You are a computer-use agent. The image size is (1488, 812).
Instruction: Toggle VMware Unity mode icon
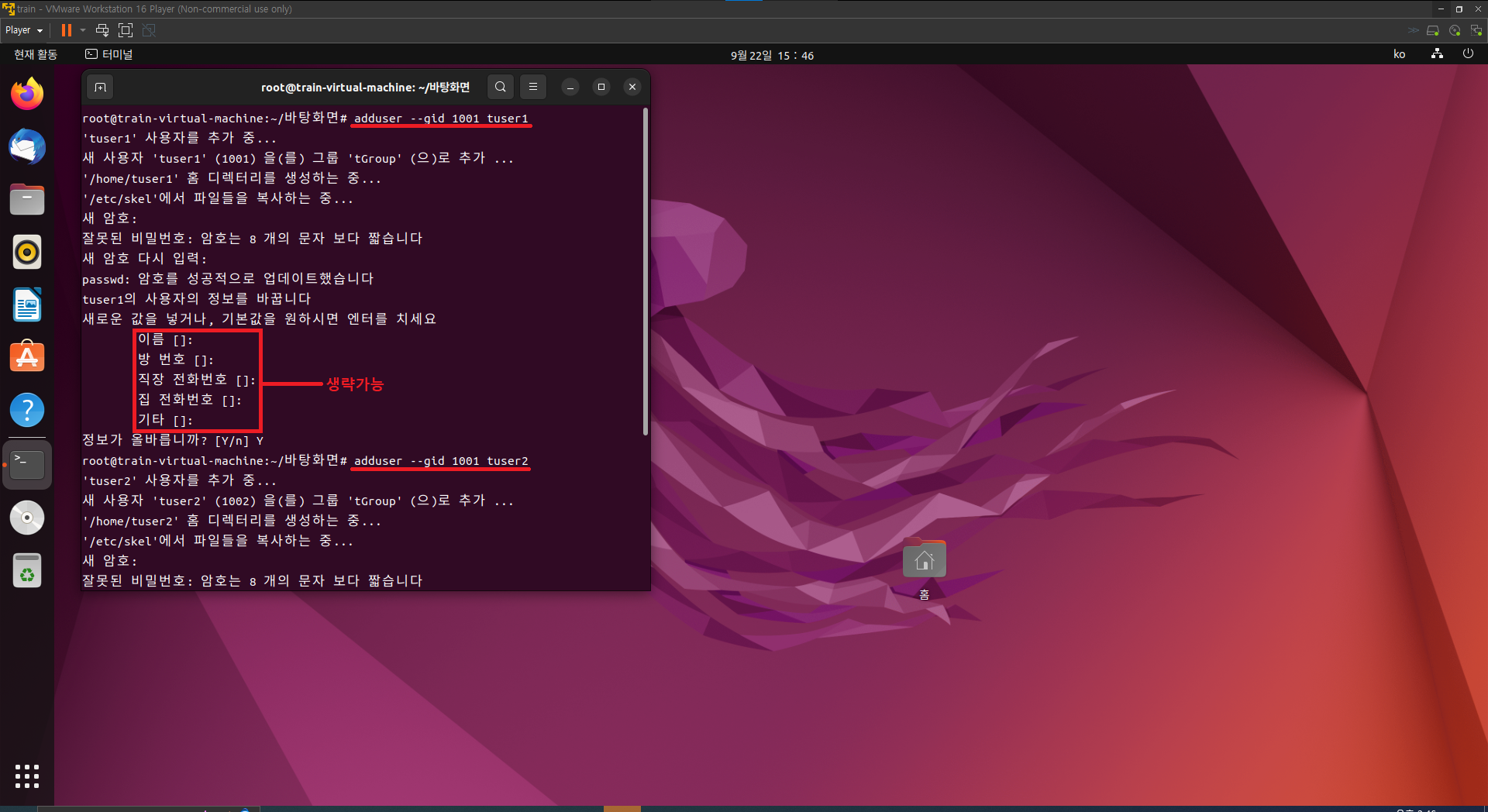click(x=150, y=30)
